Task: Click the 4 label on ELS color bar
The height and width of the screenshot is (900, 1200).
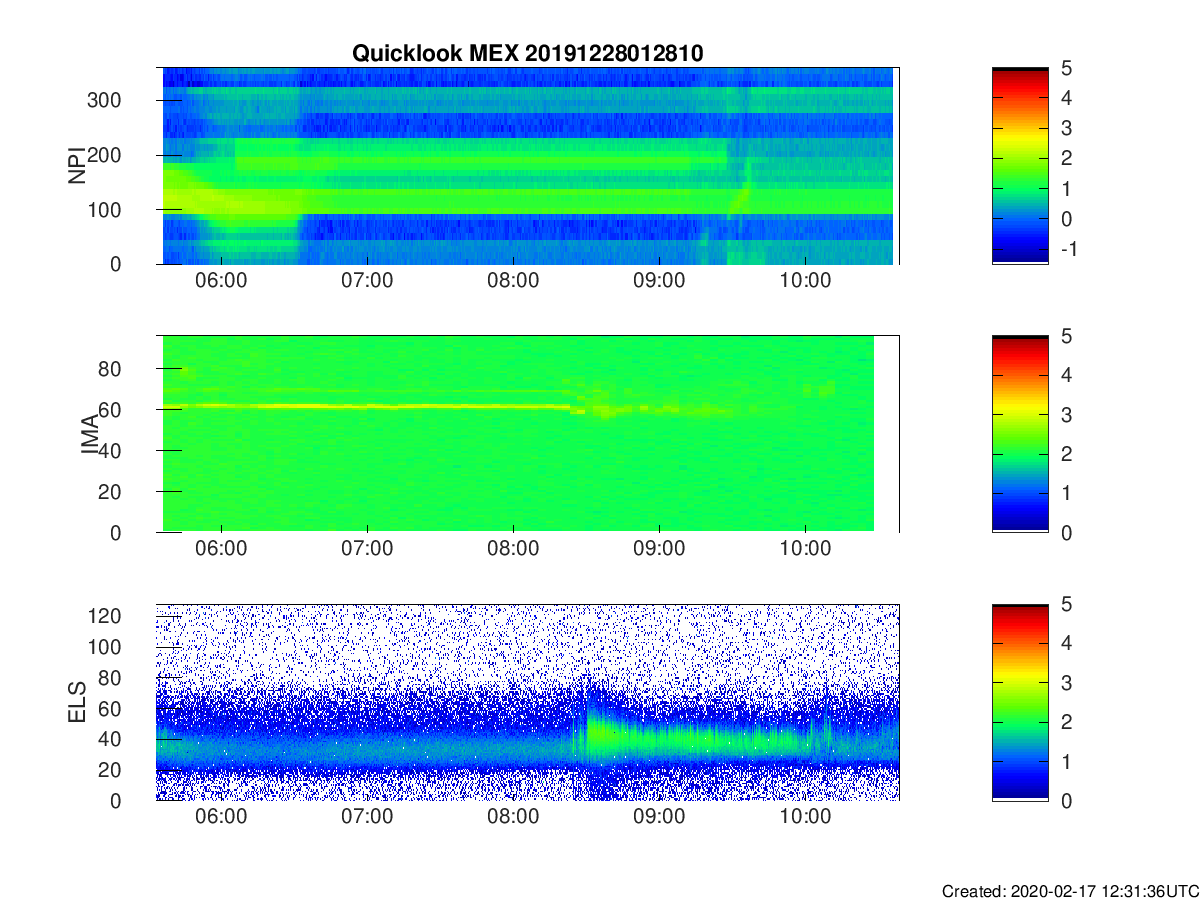Action: tap(1066, 643)
